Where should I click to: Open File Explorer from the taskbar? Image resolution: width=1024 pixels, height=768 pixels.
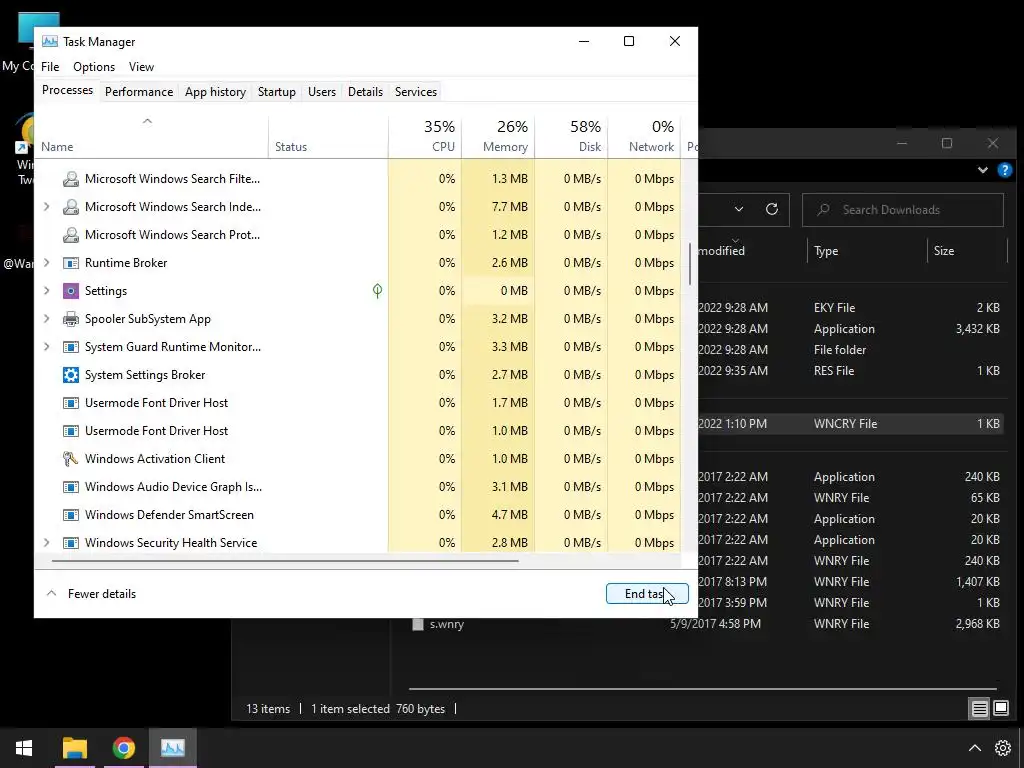(74, 748)
